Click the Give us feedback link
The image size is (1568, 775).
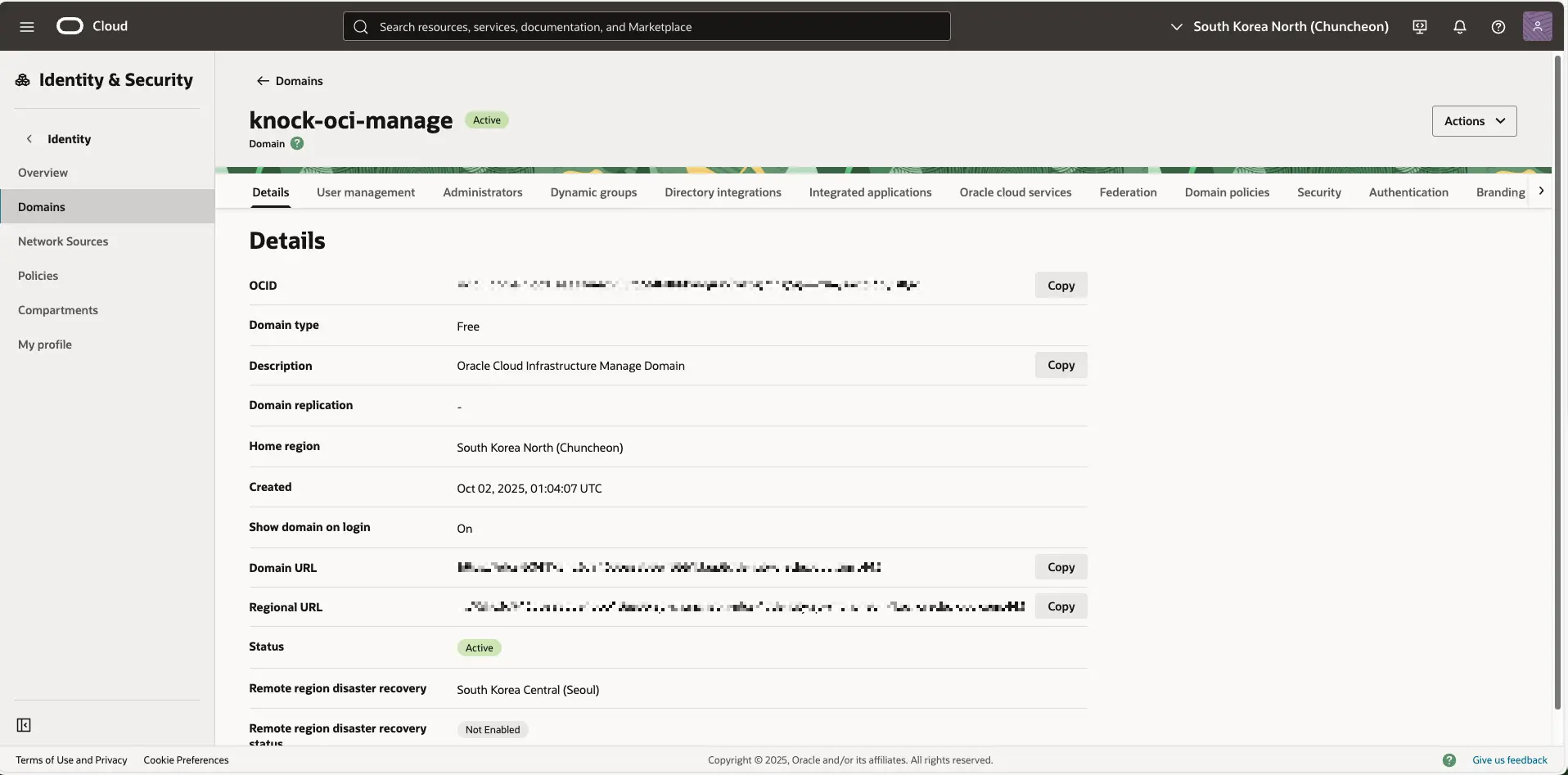click(1510, 760)
